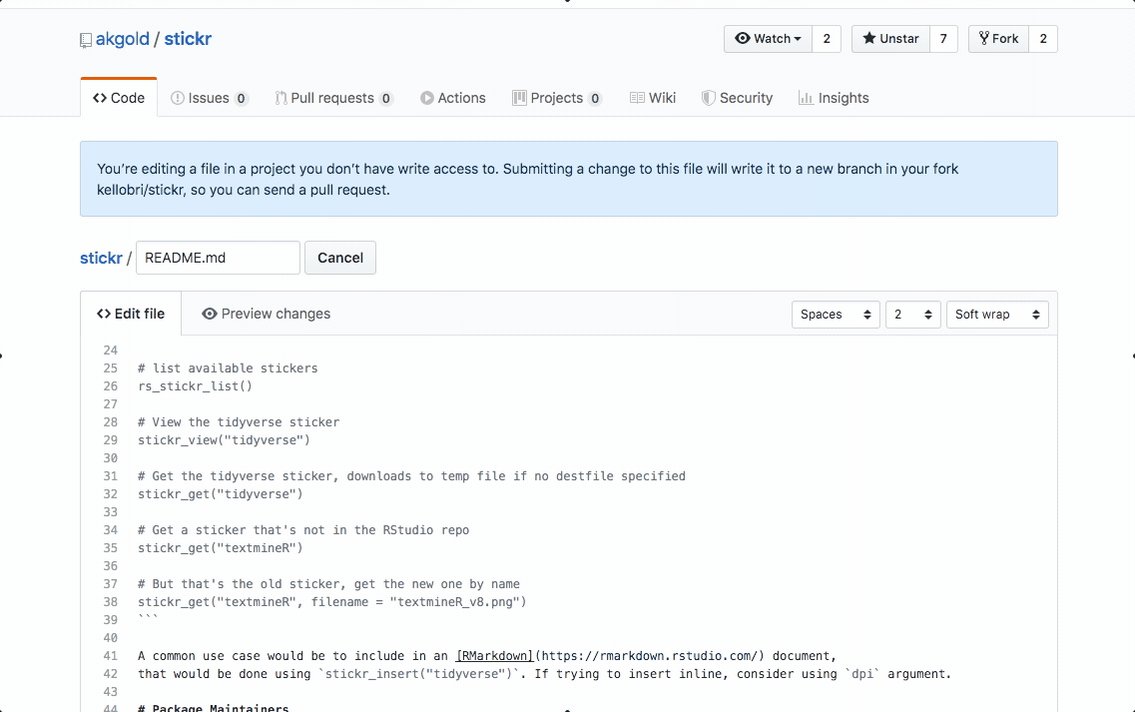Click the fork icon on Fork button
Viewport: 1135px width, 712px height.
[x=984, y=38]
